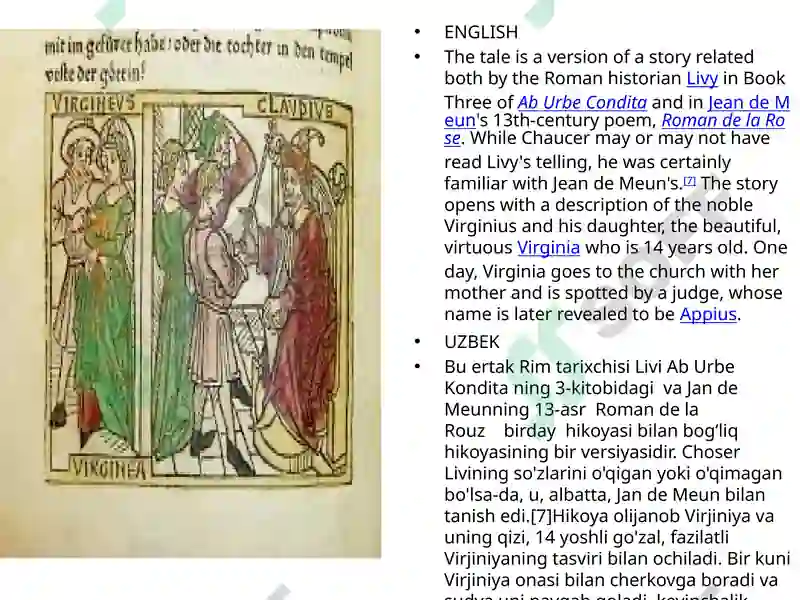The width and height of the screenshot is (800, 600).
Task: Follow the Ab Urbe Condita link
Action: point(582,102)
